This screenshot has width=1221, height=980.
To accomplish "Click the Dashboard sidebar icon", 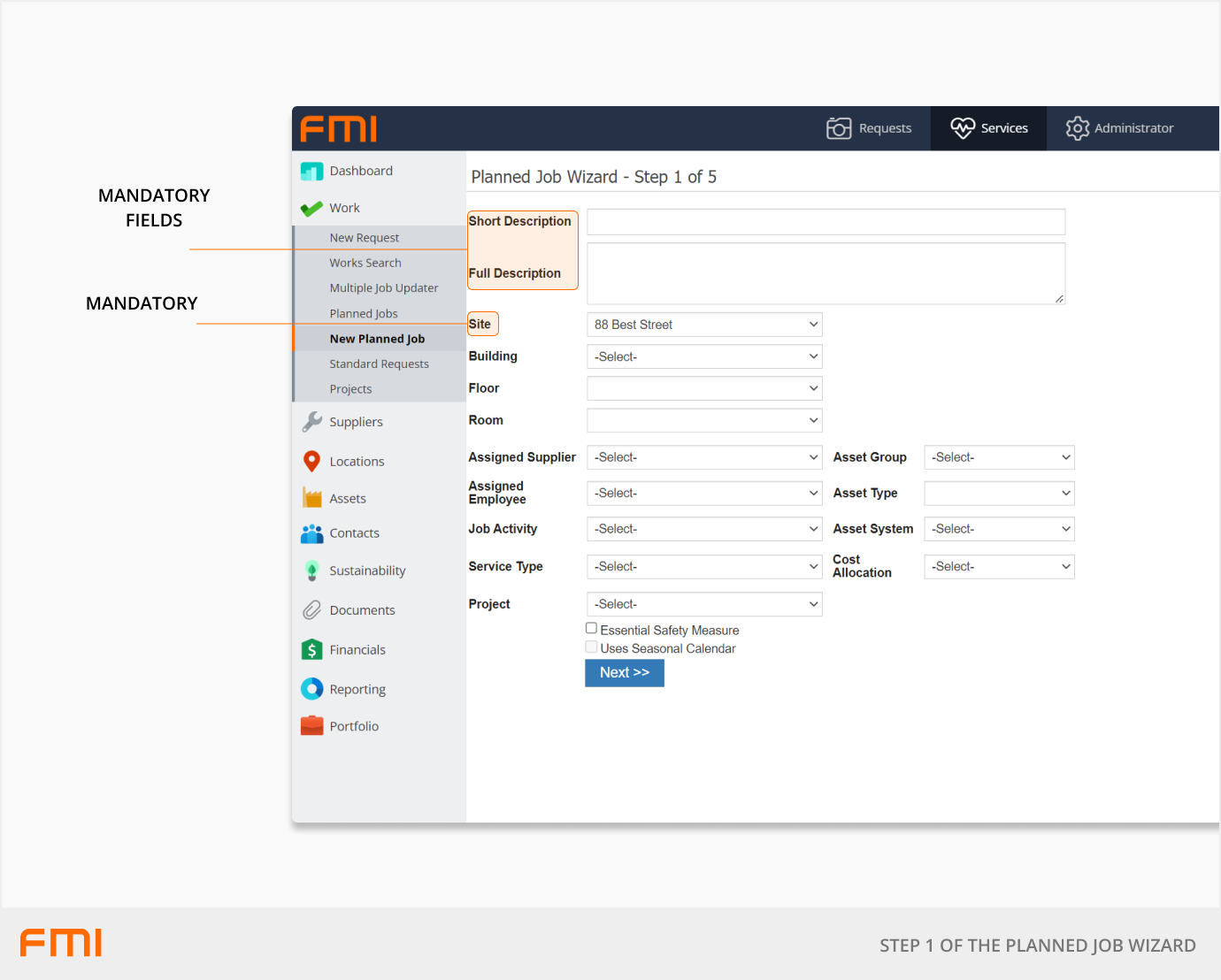I will click(311, 172).
